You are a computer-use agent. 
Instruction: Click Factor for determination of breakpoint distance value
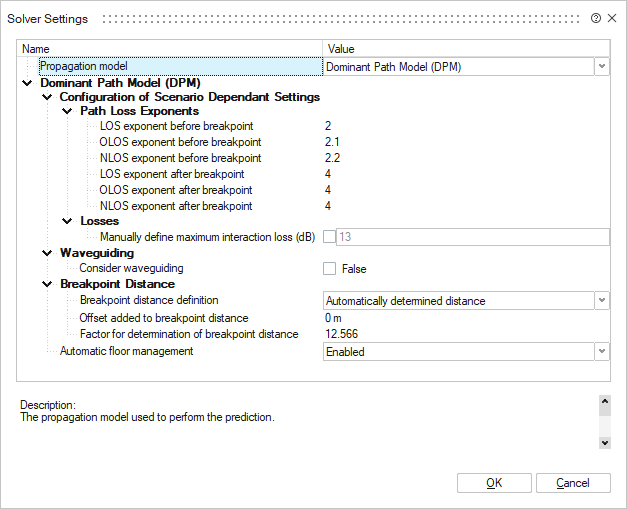(x=465, y=334)
